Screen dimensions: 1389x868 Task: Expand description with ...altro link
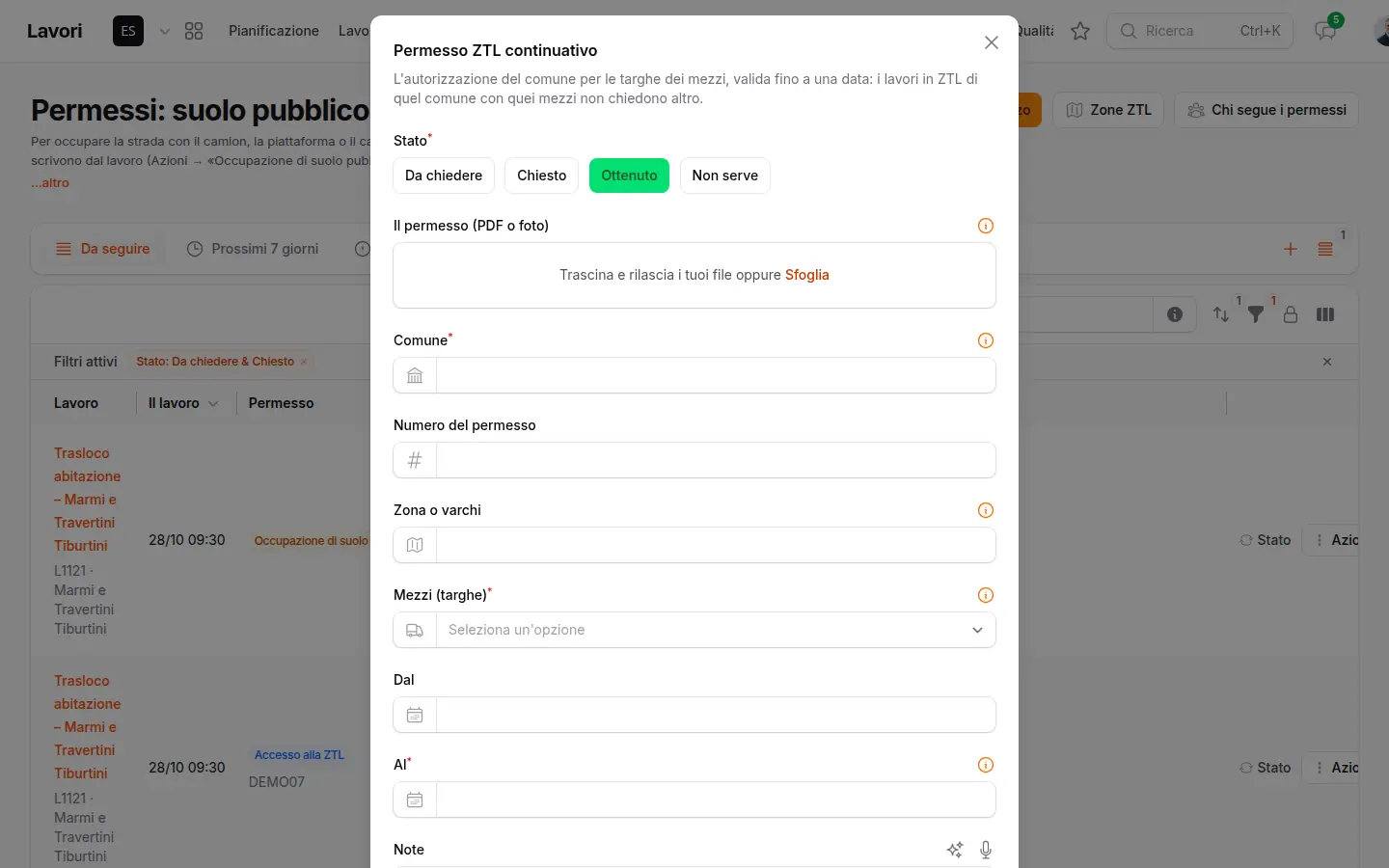(x=50, y=182)
